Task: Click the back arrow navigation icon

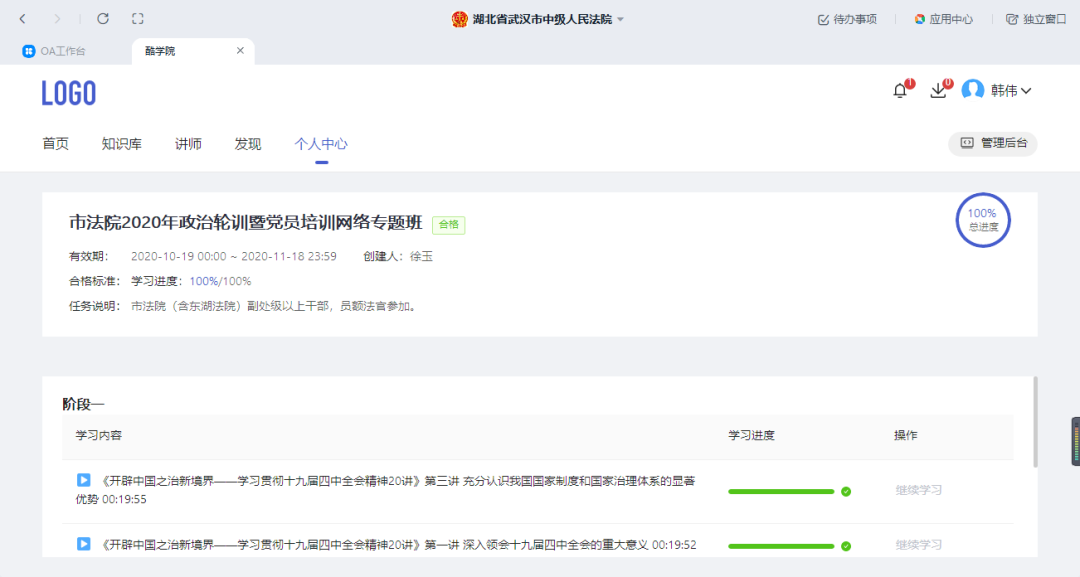Action: [22, 18]
